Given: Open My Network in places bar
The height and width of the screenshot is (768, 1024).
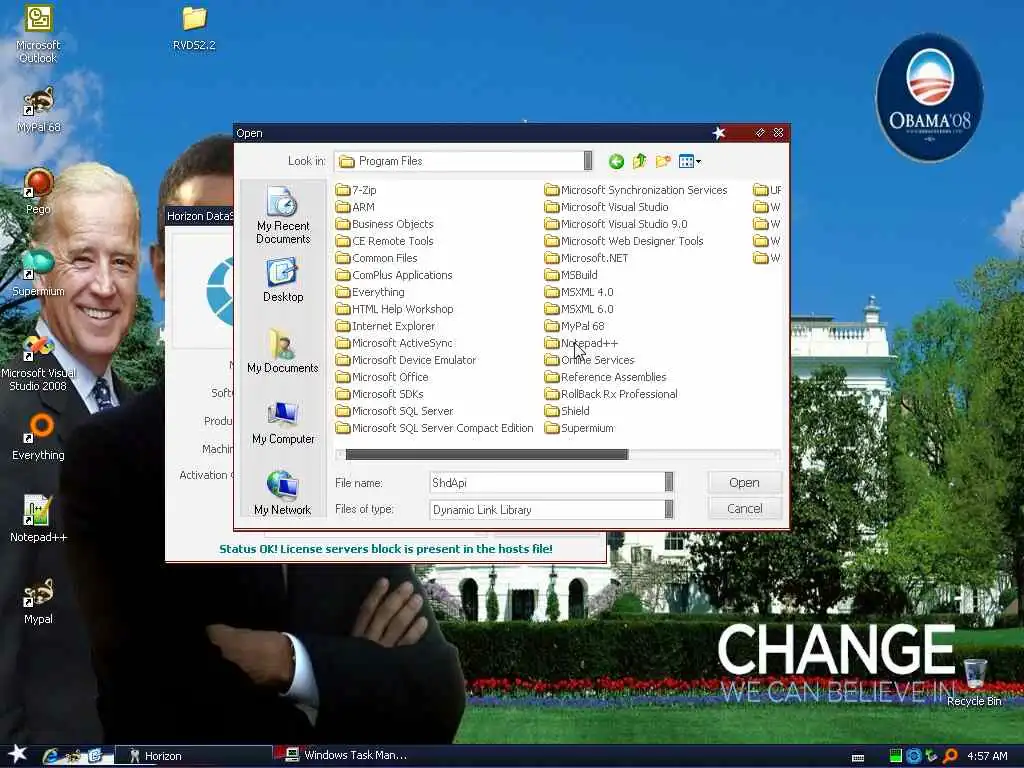Looking at the screenshot, I should [x=283, y=493].
